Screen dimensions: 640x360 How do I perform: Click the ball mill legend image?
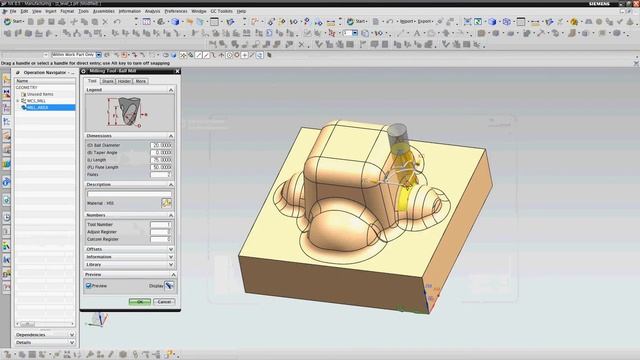[x=129, y=112]
